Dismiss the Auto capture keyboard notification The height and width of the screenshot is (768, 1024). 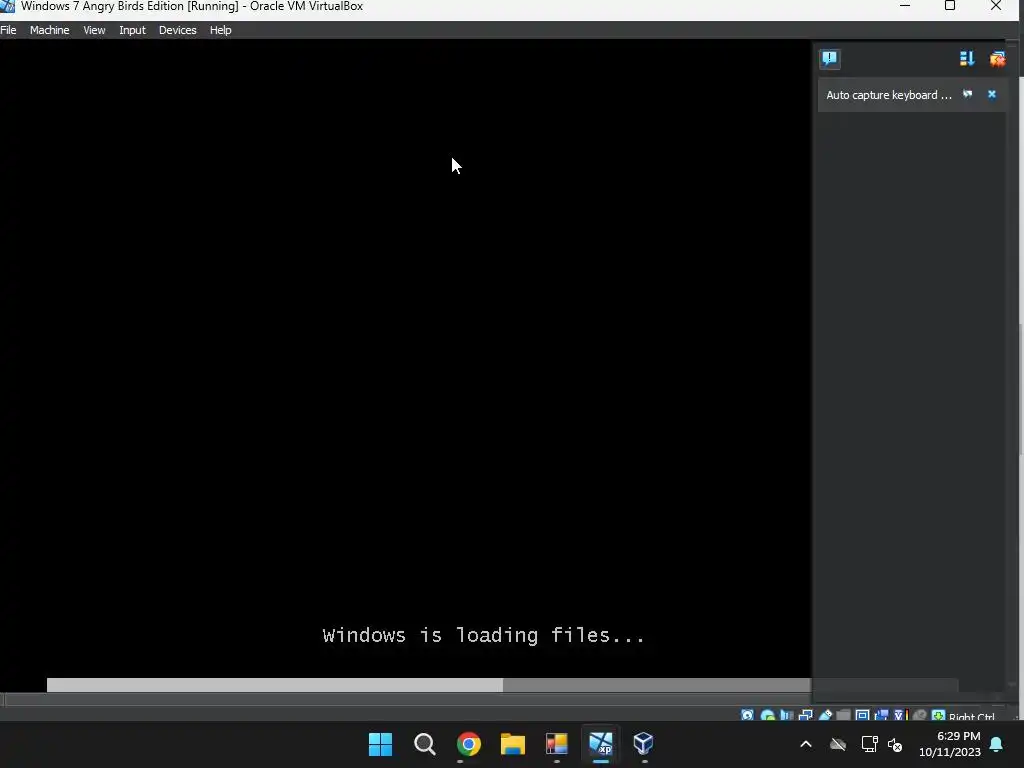(x=991, y=94)
